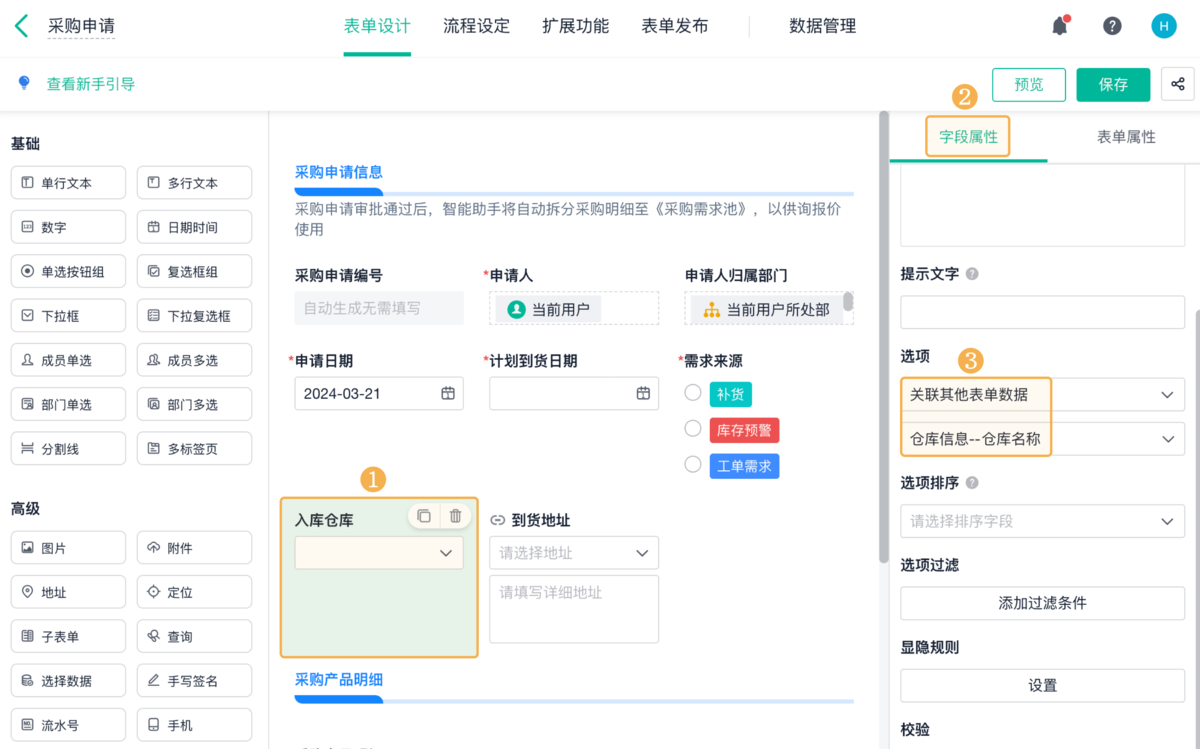
Task: Click the 提示文字 input field
Action: [x=1042, y=312]
